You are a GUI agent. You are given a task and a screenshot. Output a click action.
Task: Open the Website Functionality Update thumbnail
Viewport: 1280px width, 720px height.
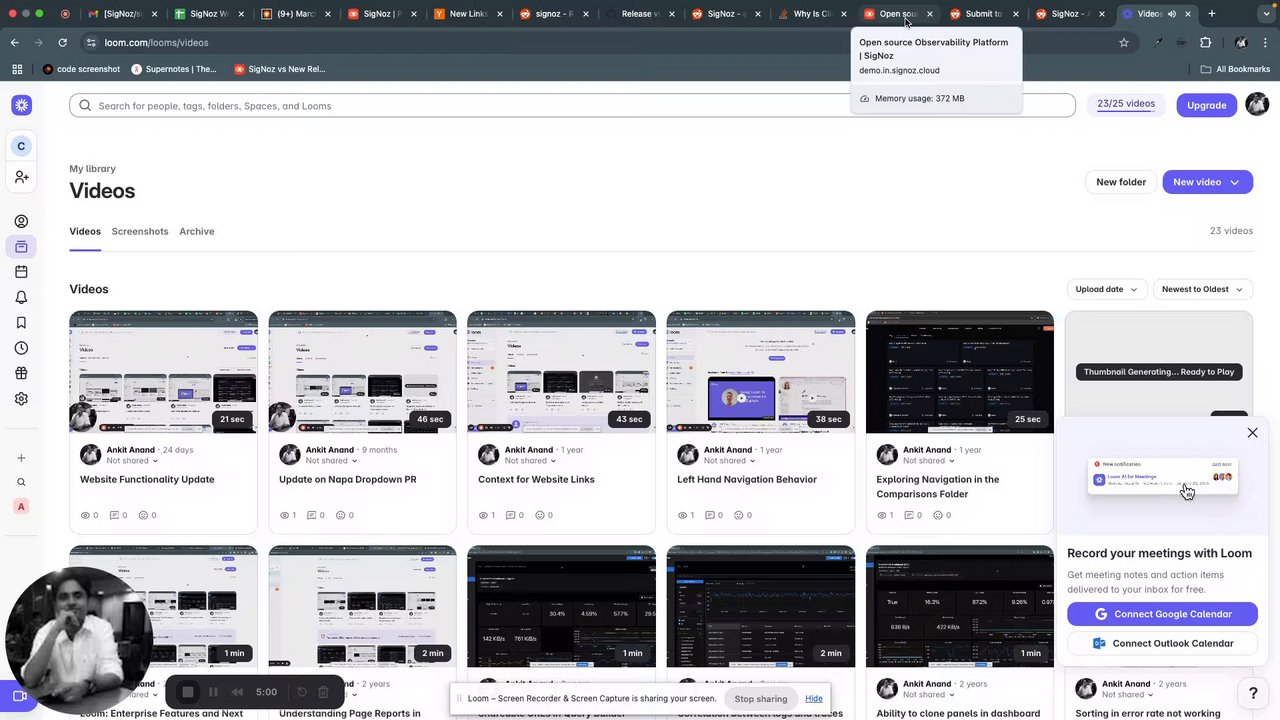click(163, 372)
